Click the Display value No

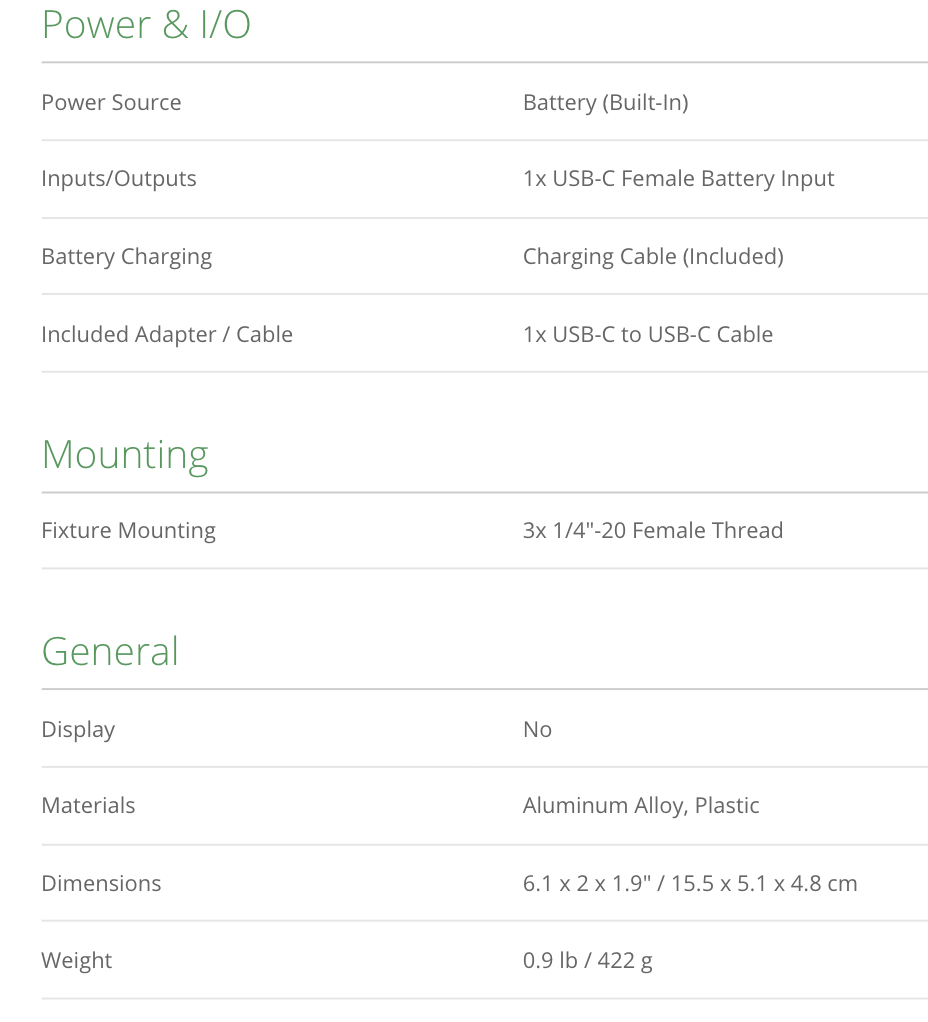coord(537,729)
